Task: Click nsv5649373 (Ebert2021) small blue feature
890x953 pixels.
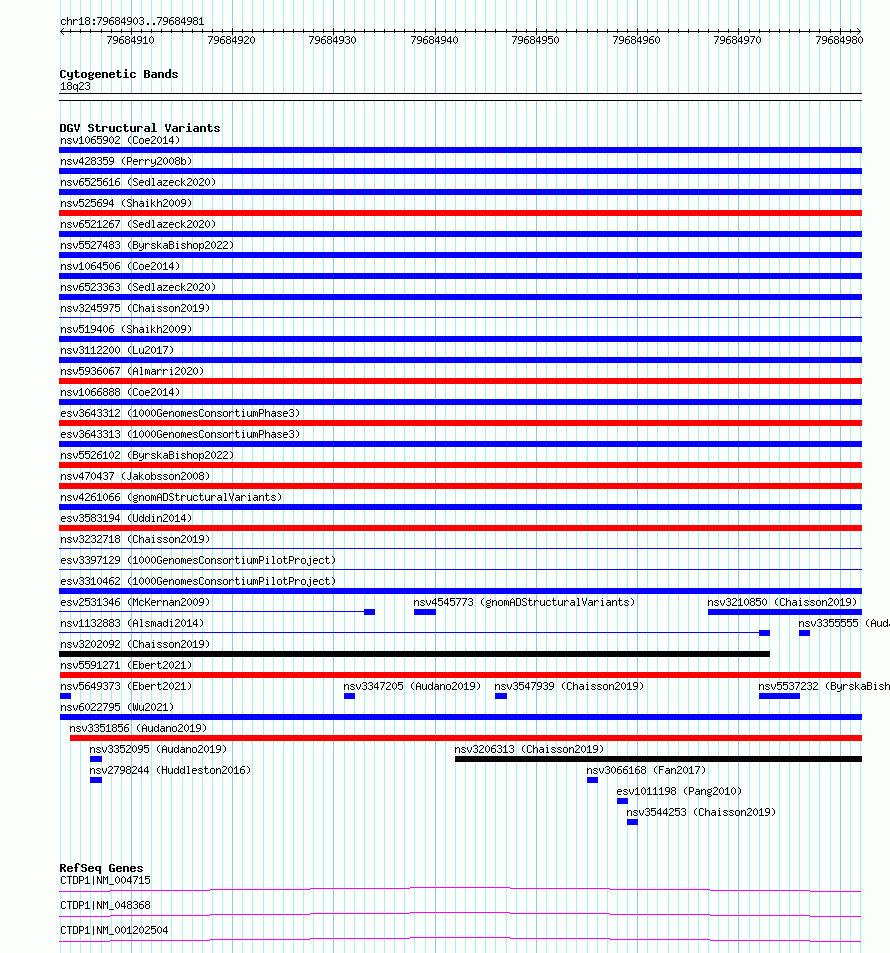Action: click(65, 696)
